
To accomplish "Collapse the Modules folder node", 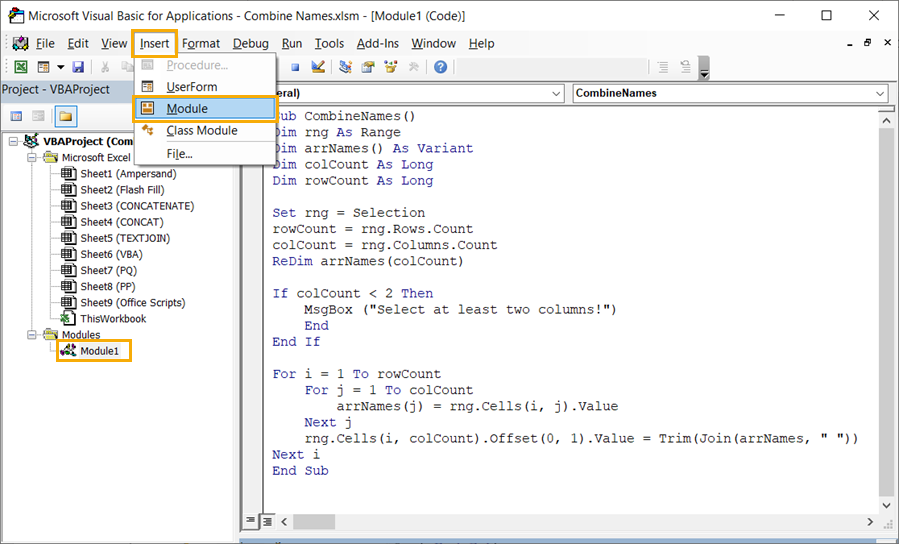I will [x=32, y=335].
